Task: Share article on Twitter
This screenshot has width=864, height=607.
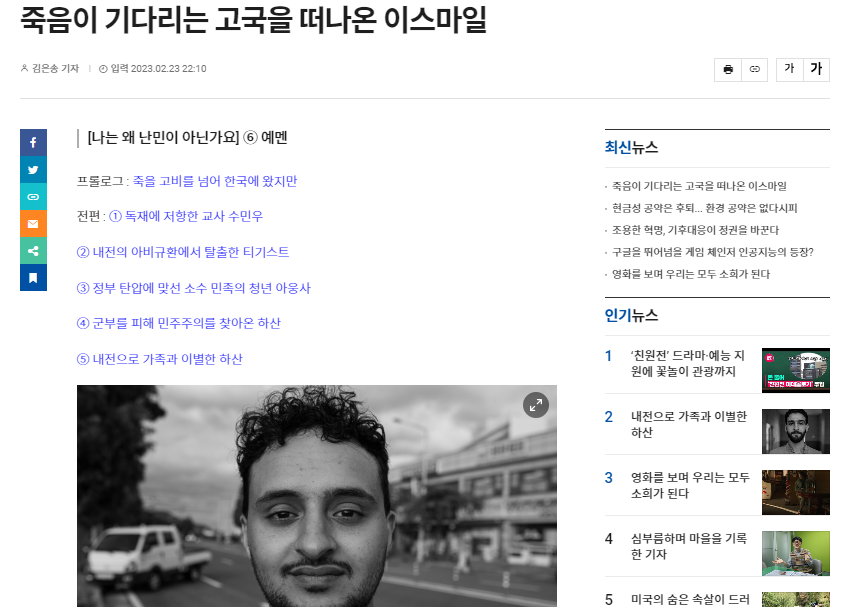Action: tap(33, 170)
